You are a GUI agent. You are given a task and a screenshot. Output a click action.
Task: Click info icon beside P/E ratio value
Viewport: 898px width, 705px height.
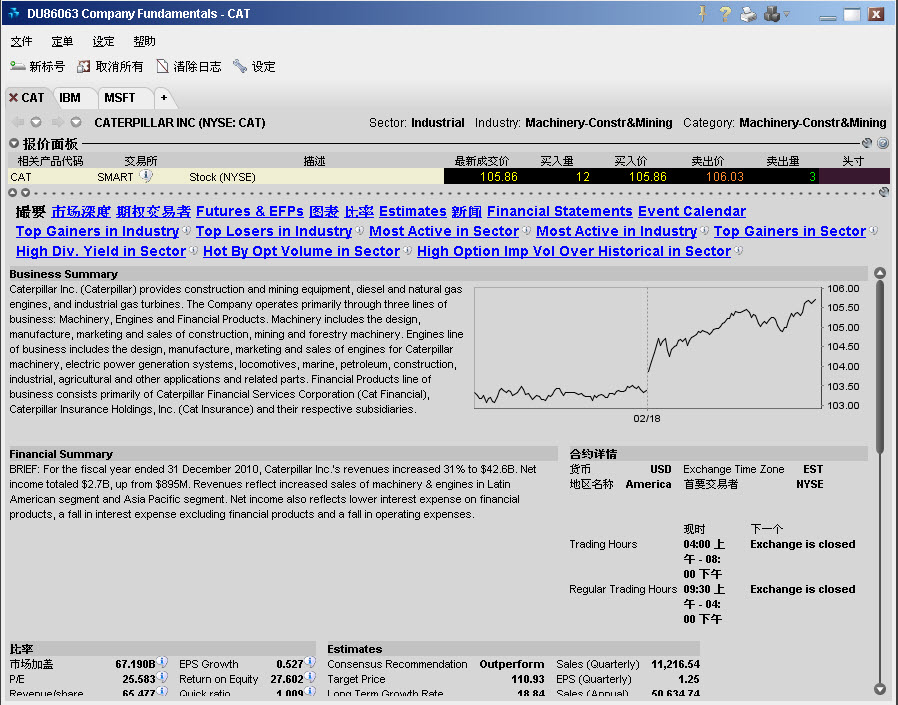click(164, 678)
